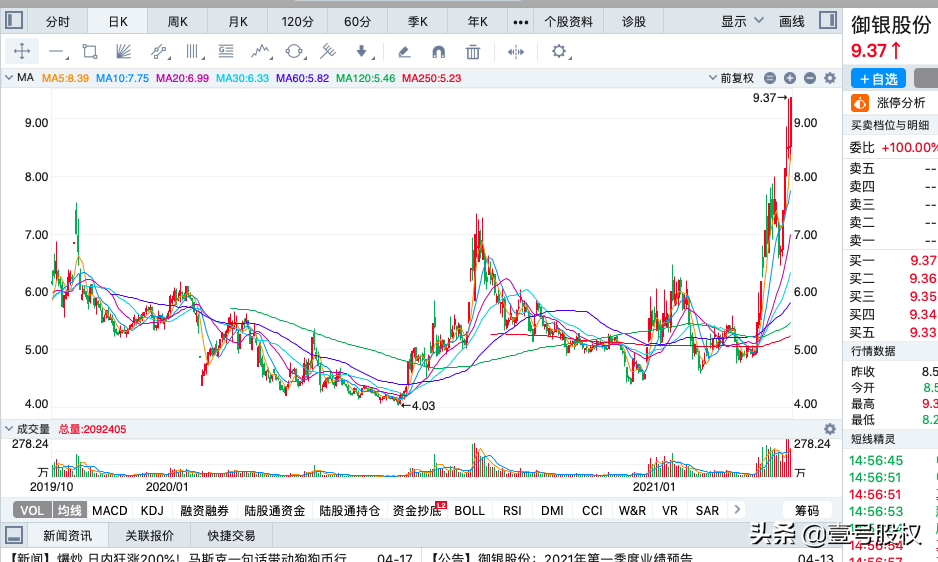Select DMI indicator
This screenshot has width=938, height=562.
(x=552, y=510)
